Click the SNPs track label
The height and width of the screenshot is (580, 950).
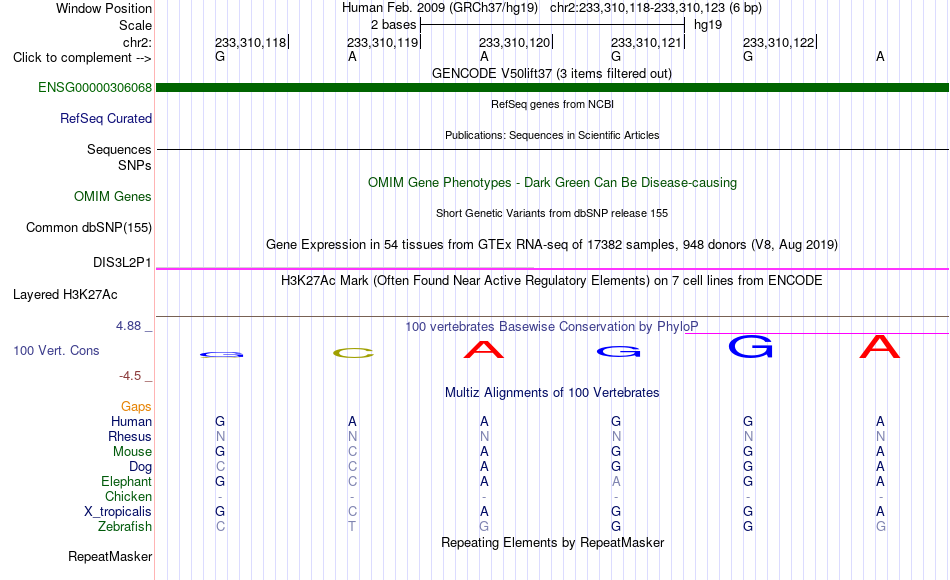click(135, 165)
